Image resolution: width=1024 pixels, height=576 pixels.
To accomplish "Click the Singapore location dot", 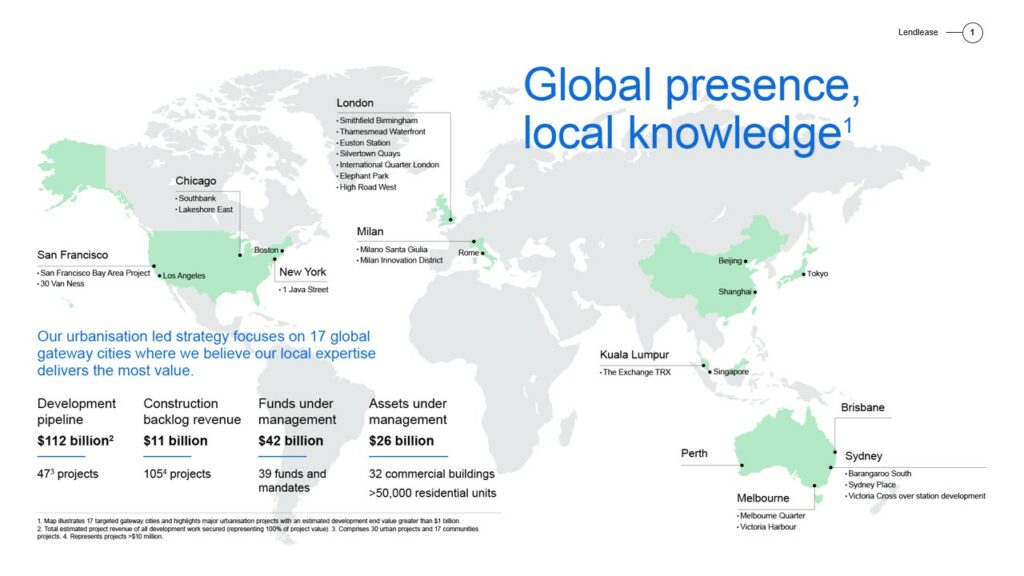I will 710,372.
